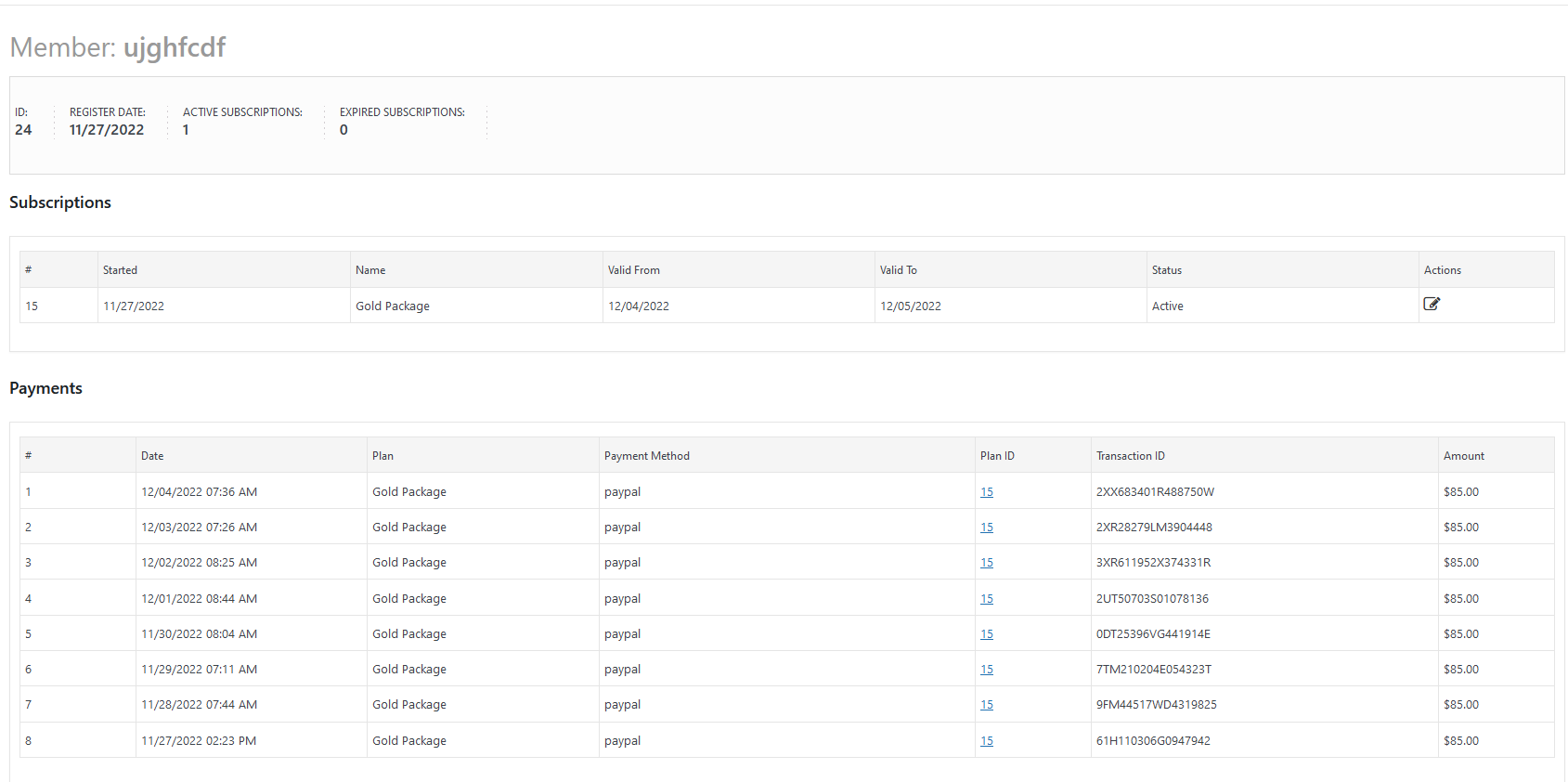Image resolution: width=1568 pixels, height=782 pixels.
Task: Click the Payments section heading
Action: coord(45,388)
